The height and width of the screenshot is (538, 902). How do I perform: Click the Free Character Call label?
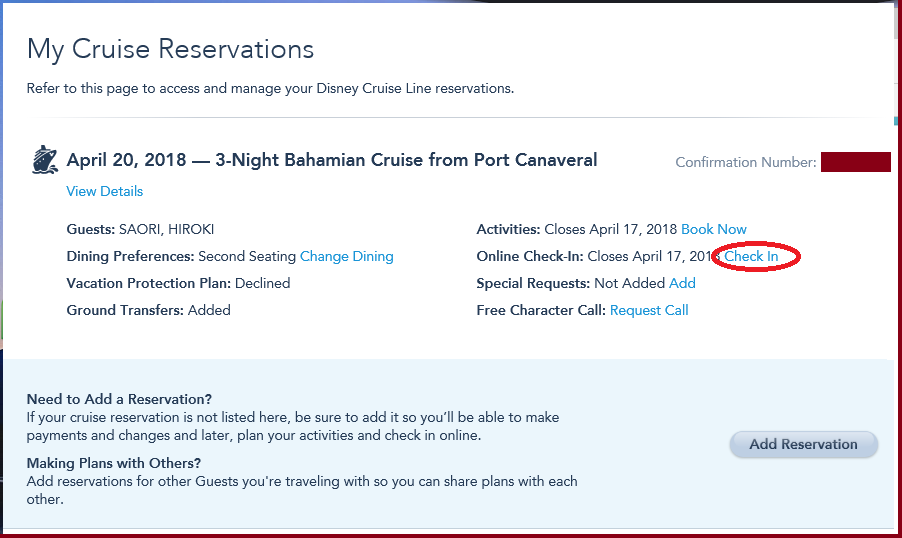pos(541,310)
